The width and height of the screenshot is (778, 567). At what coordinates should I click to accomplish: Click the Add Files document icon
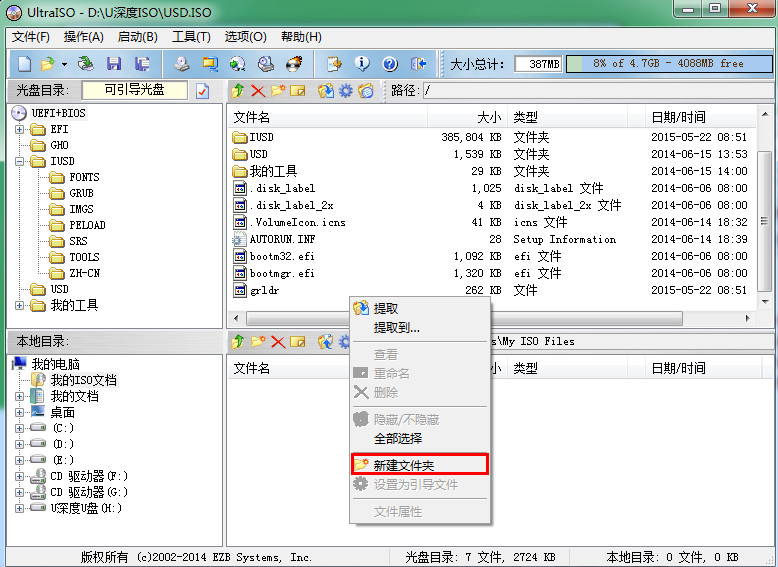click(x=334, y=64)
